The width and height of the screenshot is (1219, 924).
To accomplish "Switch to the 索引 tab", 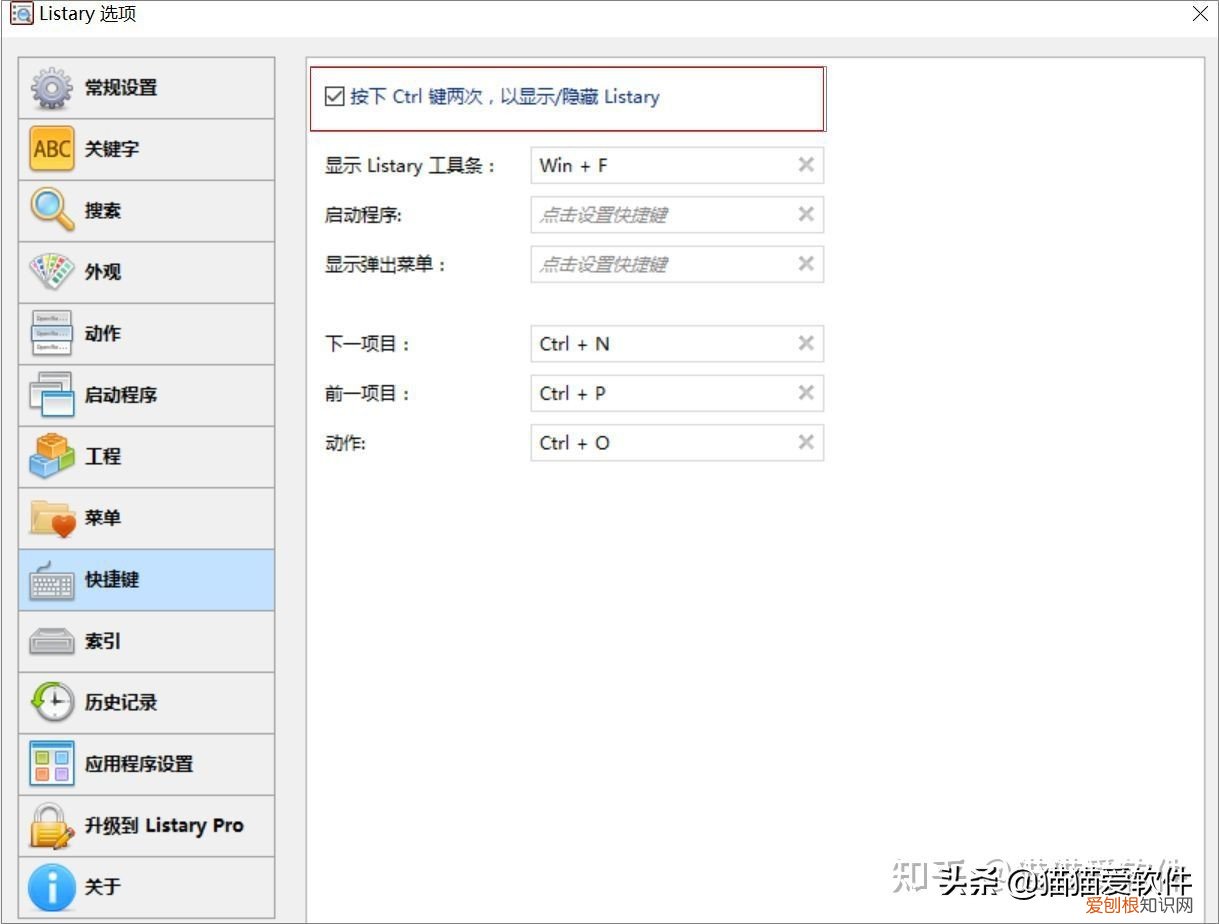I will 146,641.
